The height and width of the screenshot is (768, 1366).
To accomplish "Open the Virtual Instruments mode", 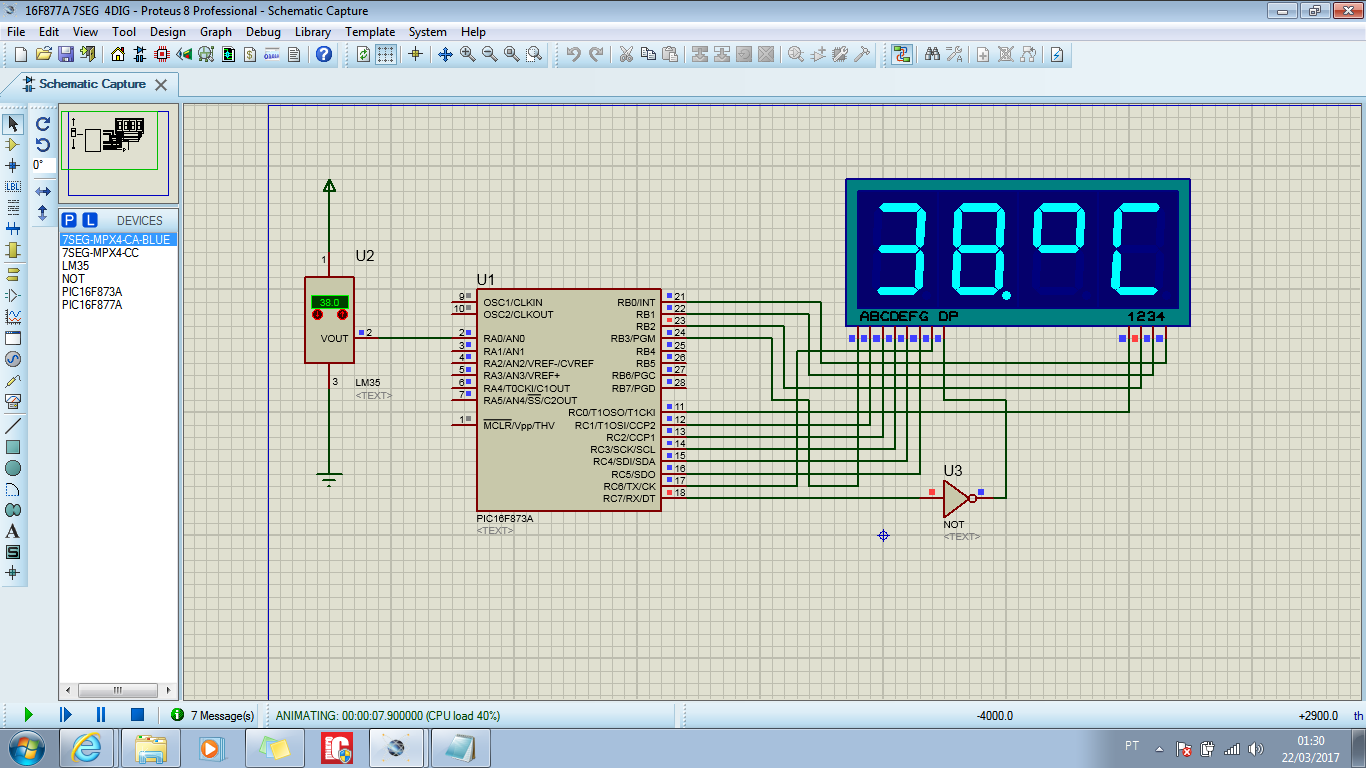I will 13,401.
